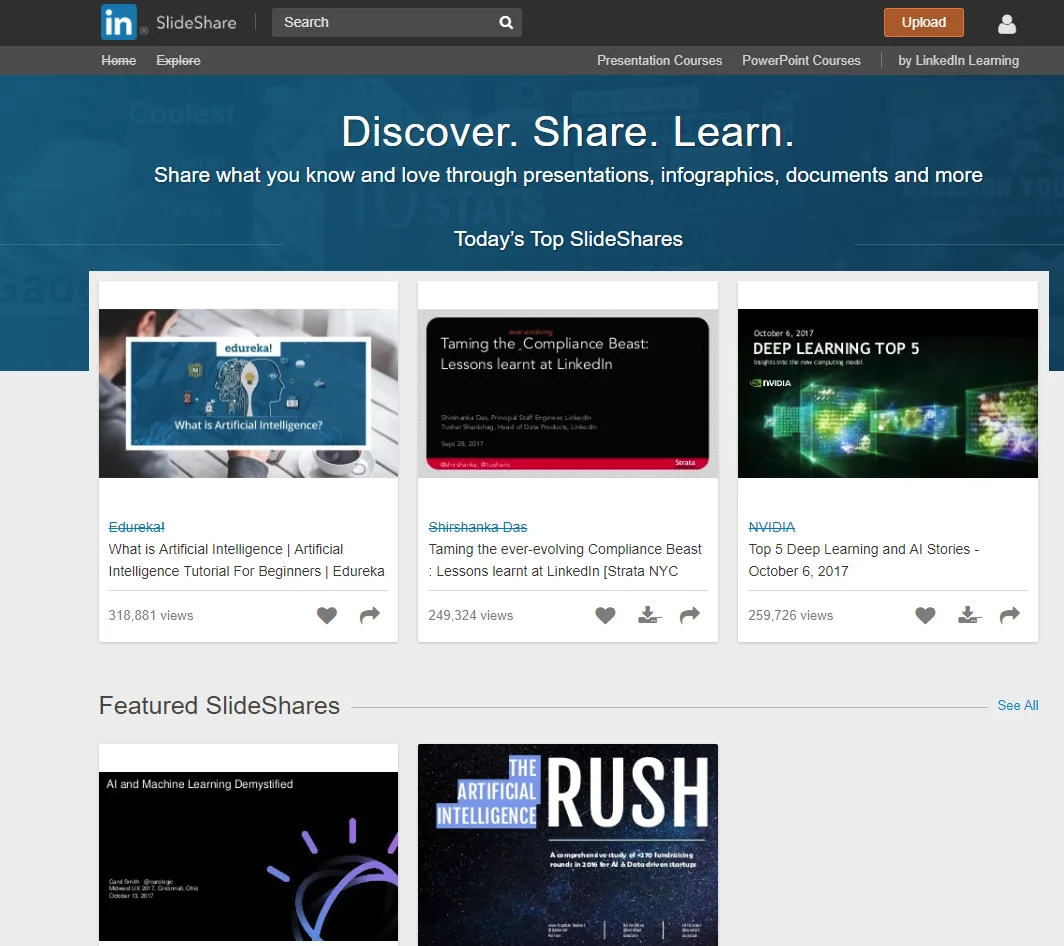The image size is (1064, 946).
Task: Share the NVIDIA Deep Learning slideshare
Action: 1010,615
